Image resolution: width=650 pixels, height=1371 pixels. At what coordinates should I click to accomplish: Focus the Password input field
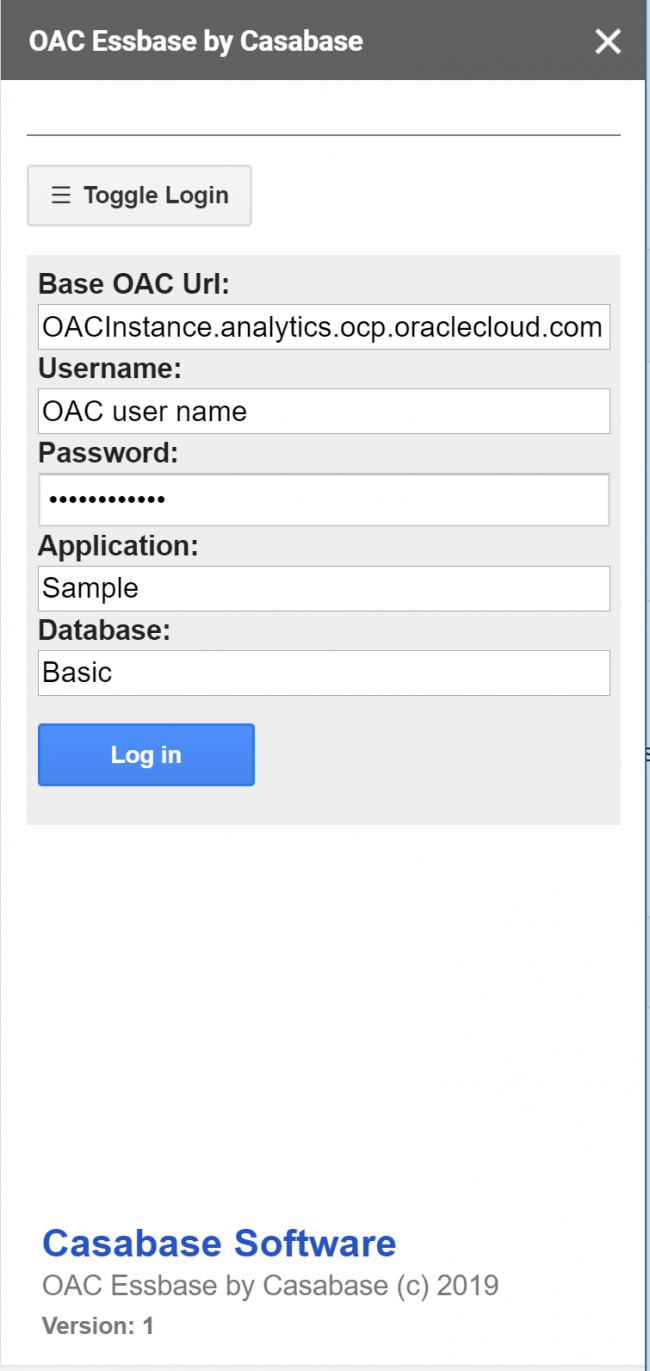pos(324,497)
